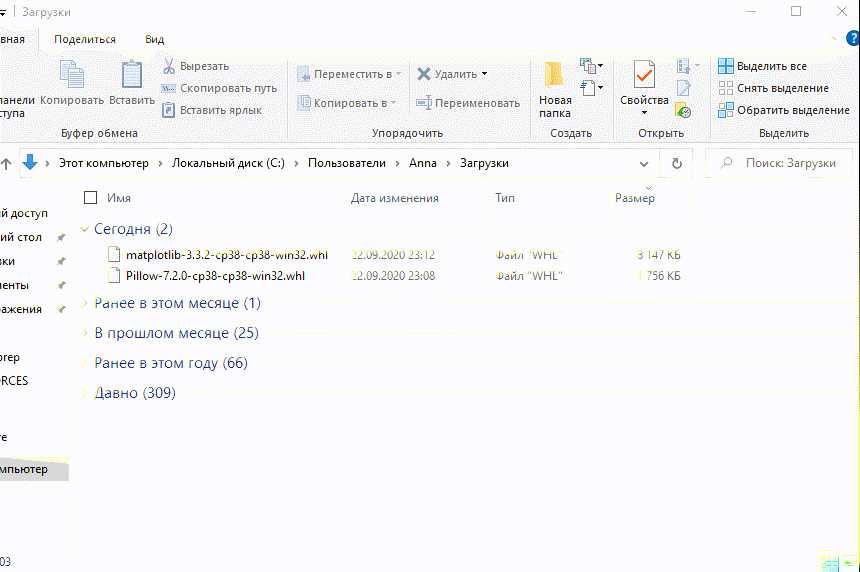Click Этот компьютер in address path
The image size is (860, 572).
pos(104,163)
